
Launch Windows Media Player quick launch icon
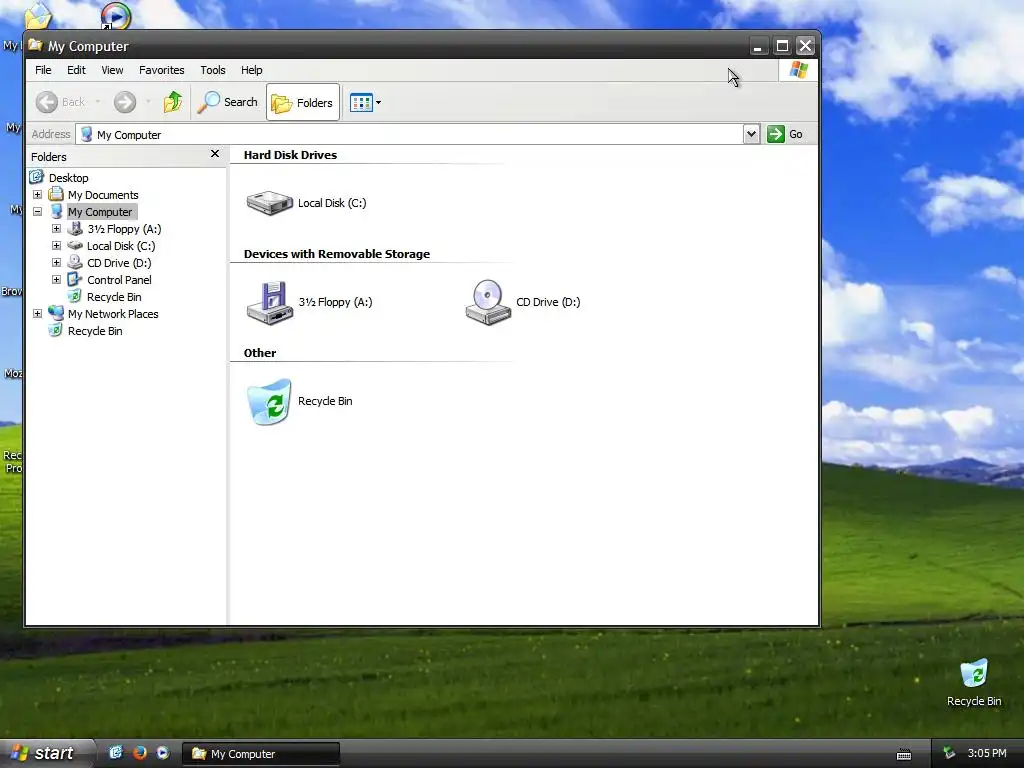pos(163,753)
